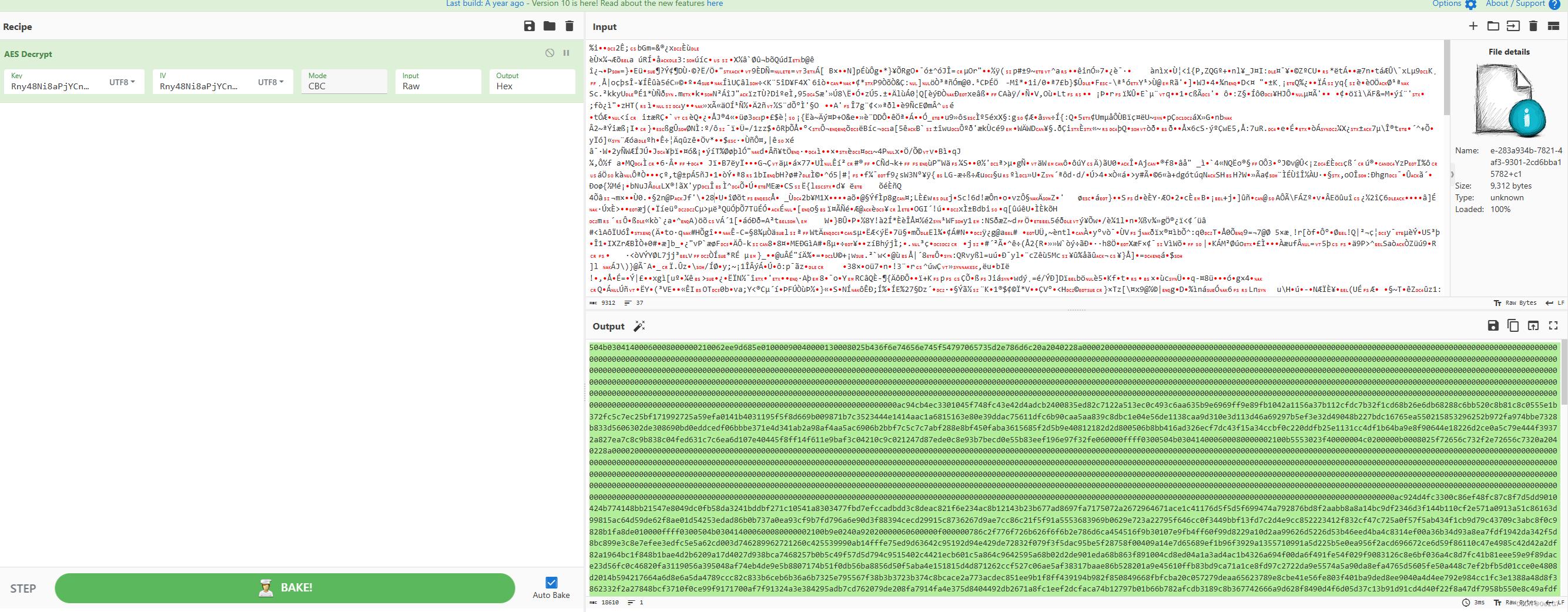Click the input pane vertical scrollbar
The width and height of the screenshot is (1568, 612).
click(x=1446, y=78)
